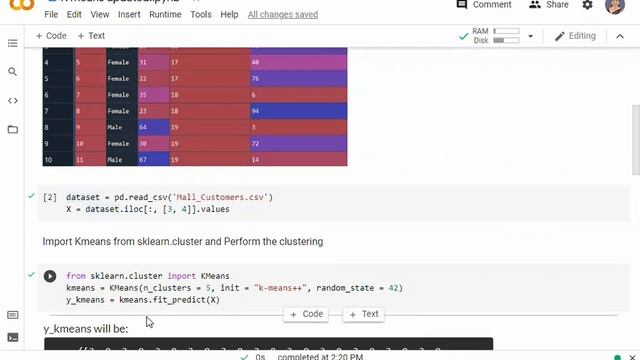Image resolution: width=640 pixels, height=360 pixels.
Task: Click the Share button
Action: [x=549, y=5]
